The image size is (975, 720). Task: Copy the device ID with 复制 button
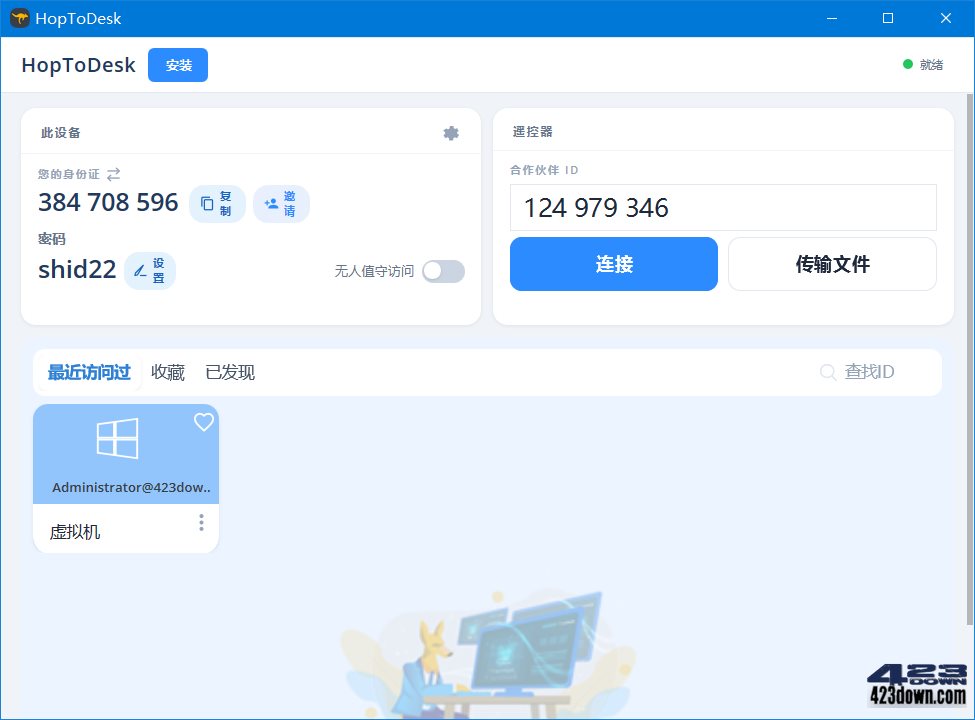point(217,203)
